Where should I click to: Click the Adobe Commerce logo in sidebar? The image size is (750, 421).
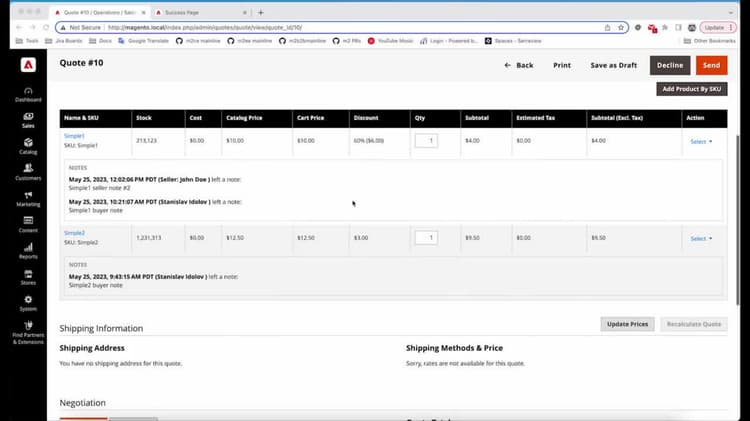pos(28,65)
